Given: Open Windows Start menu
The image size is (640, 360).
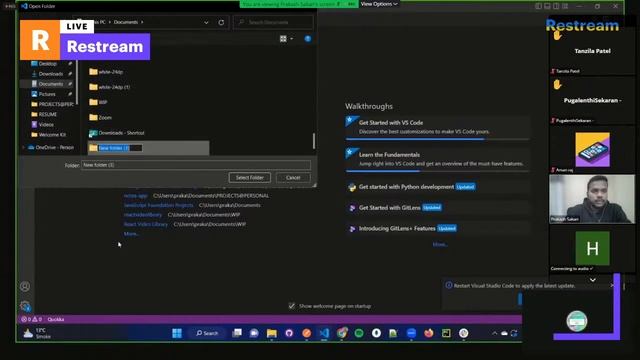Looking at the screenshot, I should [x=177, y=333].
